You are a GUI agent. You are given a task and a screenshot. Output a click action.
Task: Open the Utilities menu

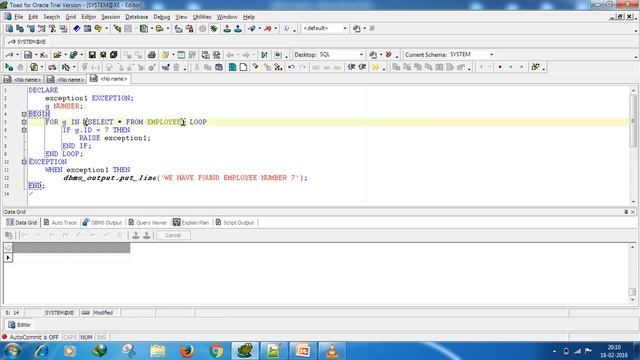tap(202, 17)
